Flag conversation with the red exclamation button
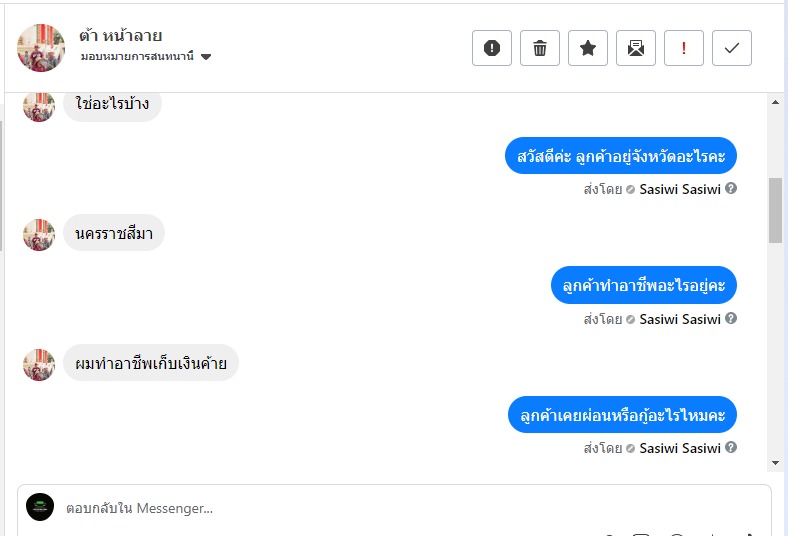The height and width of the screenshot is (536, 788). click(684, 48)
